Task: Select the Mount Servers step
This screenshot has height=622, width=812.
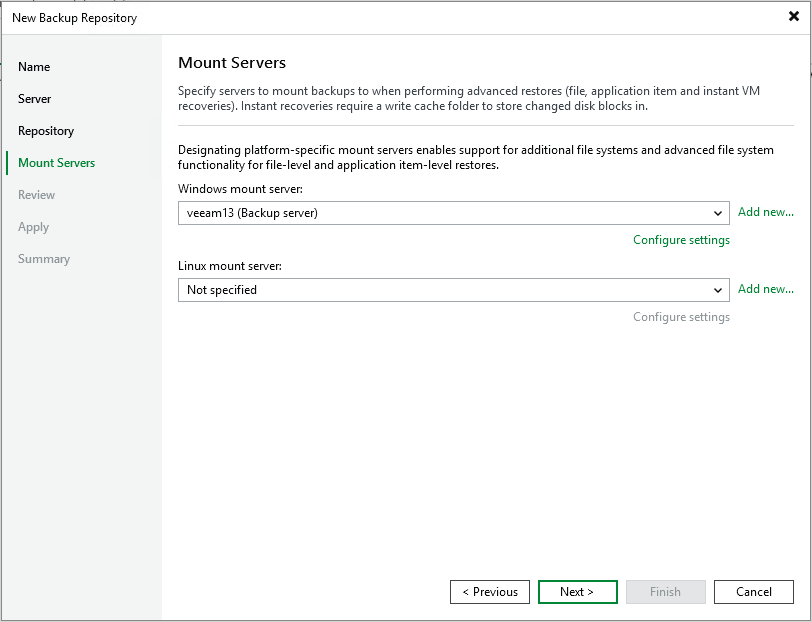Action: (57, 163)
